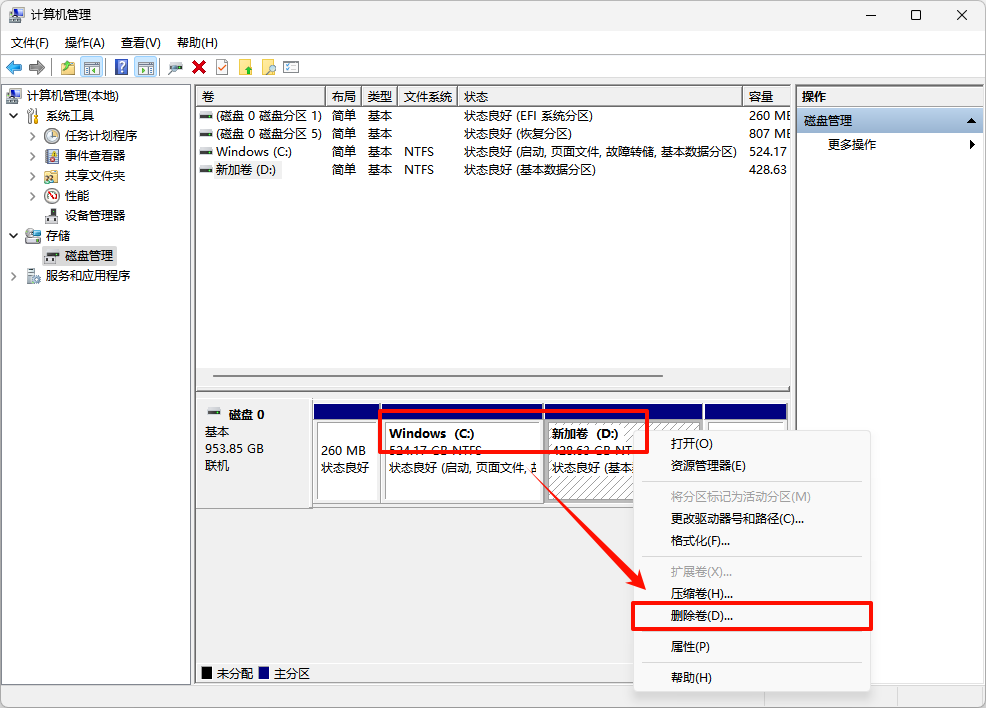Click the Up One Level folder icon

67,67
